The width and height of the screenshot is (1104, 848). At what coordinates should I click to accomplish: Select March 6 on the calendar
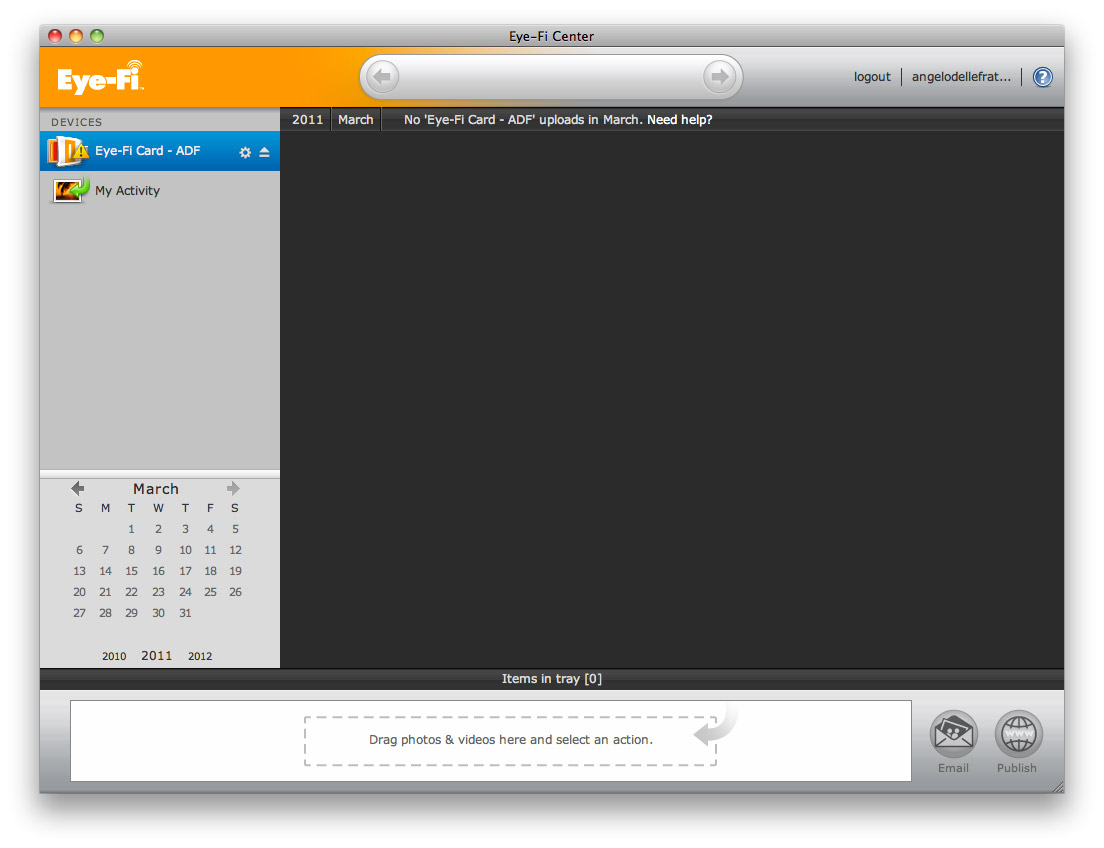pos(80,550)
